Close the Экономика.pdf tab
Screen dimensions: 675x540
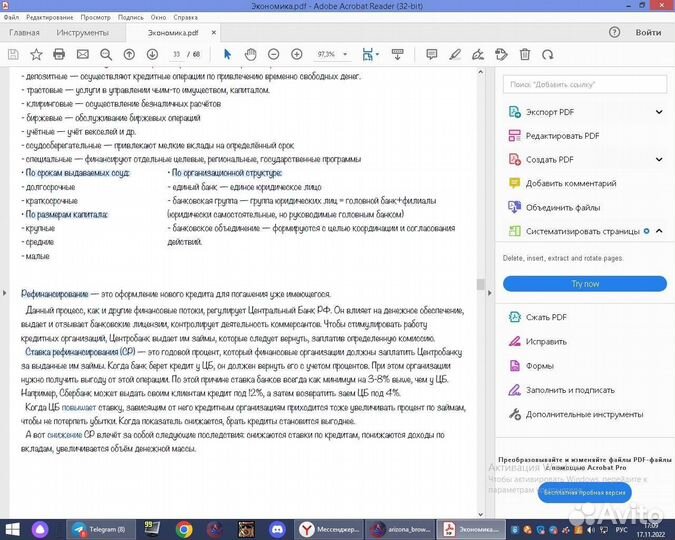[214, 33]
